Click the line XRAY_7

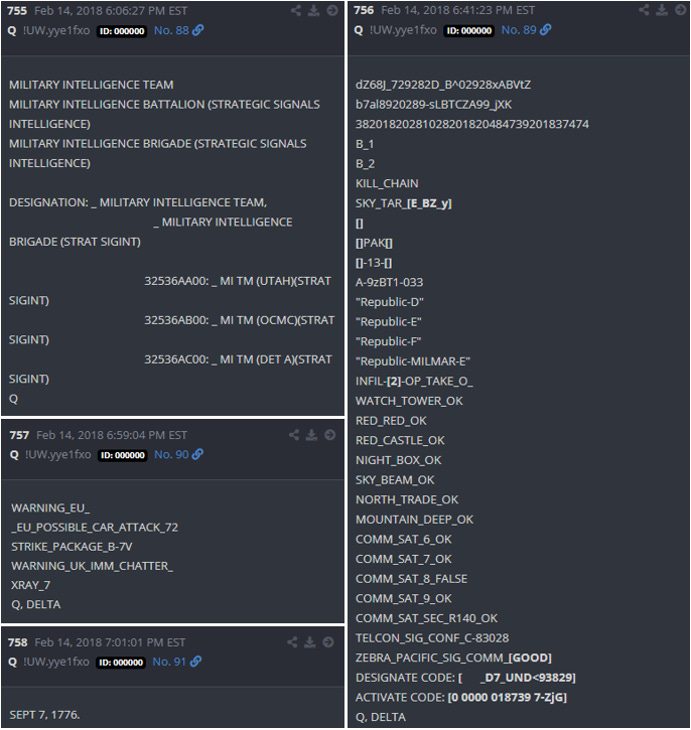31,585
